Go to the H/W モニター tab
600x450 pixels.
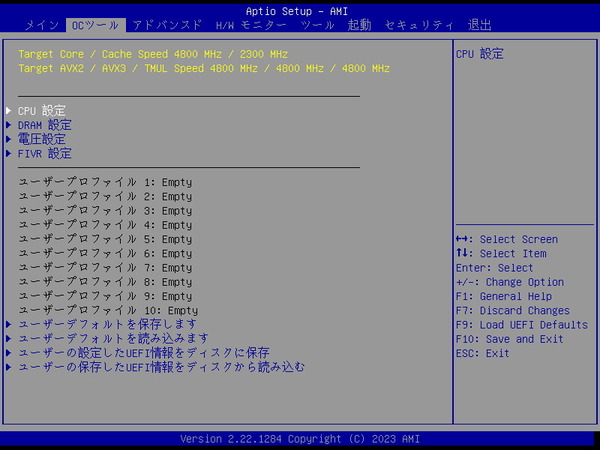point(251,26)
